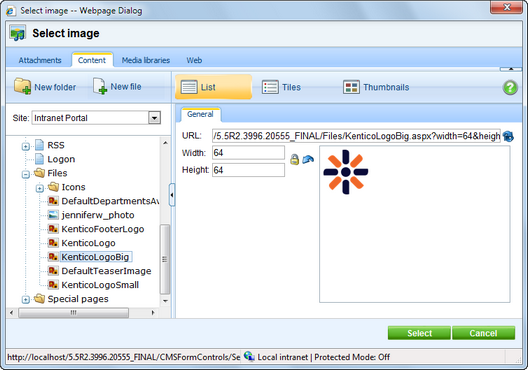Click the KenticoFooterLogo file icon
The width and height of the screenshot is (528, 370).
(53, 229)
